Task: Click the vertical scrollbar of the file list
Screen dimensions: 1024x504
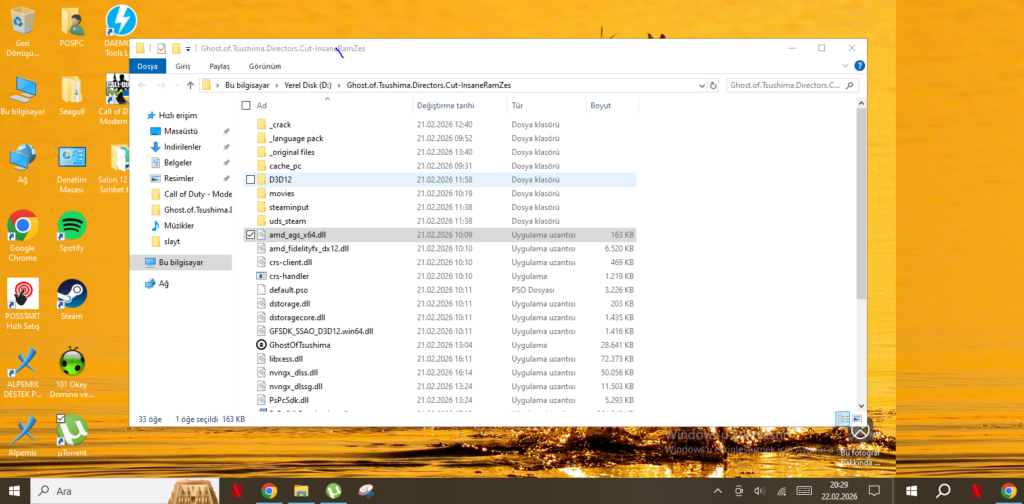Action: 861,203
